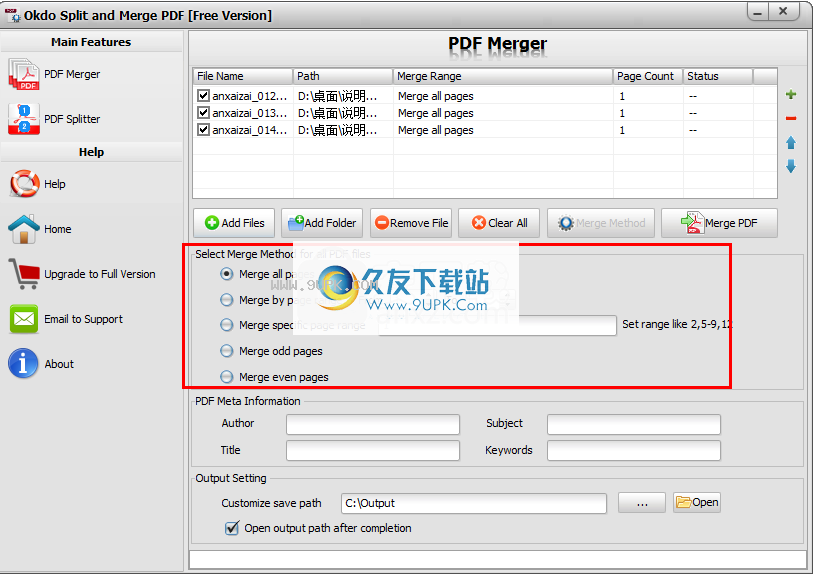This screenshot has height=576, width=813.
Task: Open the PDF Merger feature in sidebar
Action: point(54,74)
